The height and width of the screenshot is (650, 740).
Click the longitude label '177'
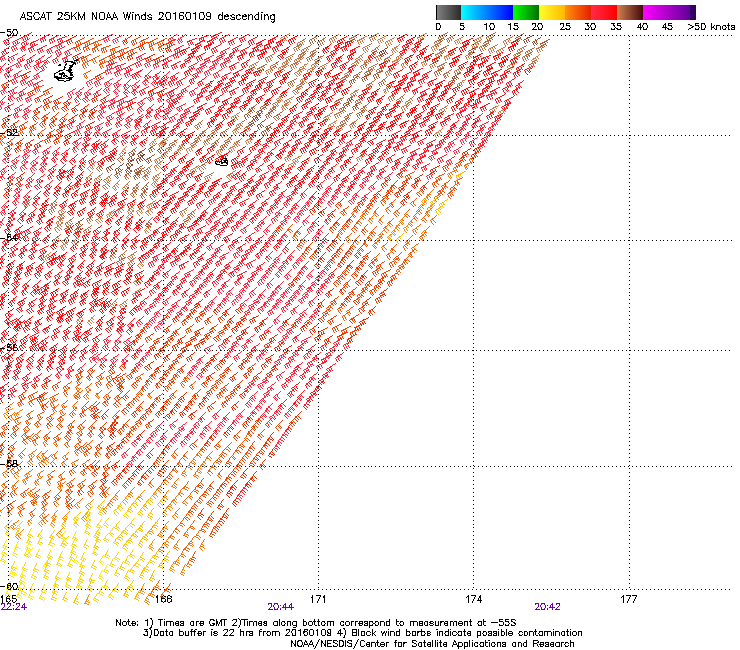[629, 599]
